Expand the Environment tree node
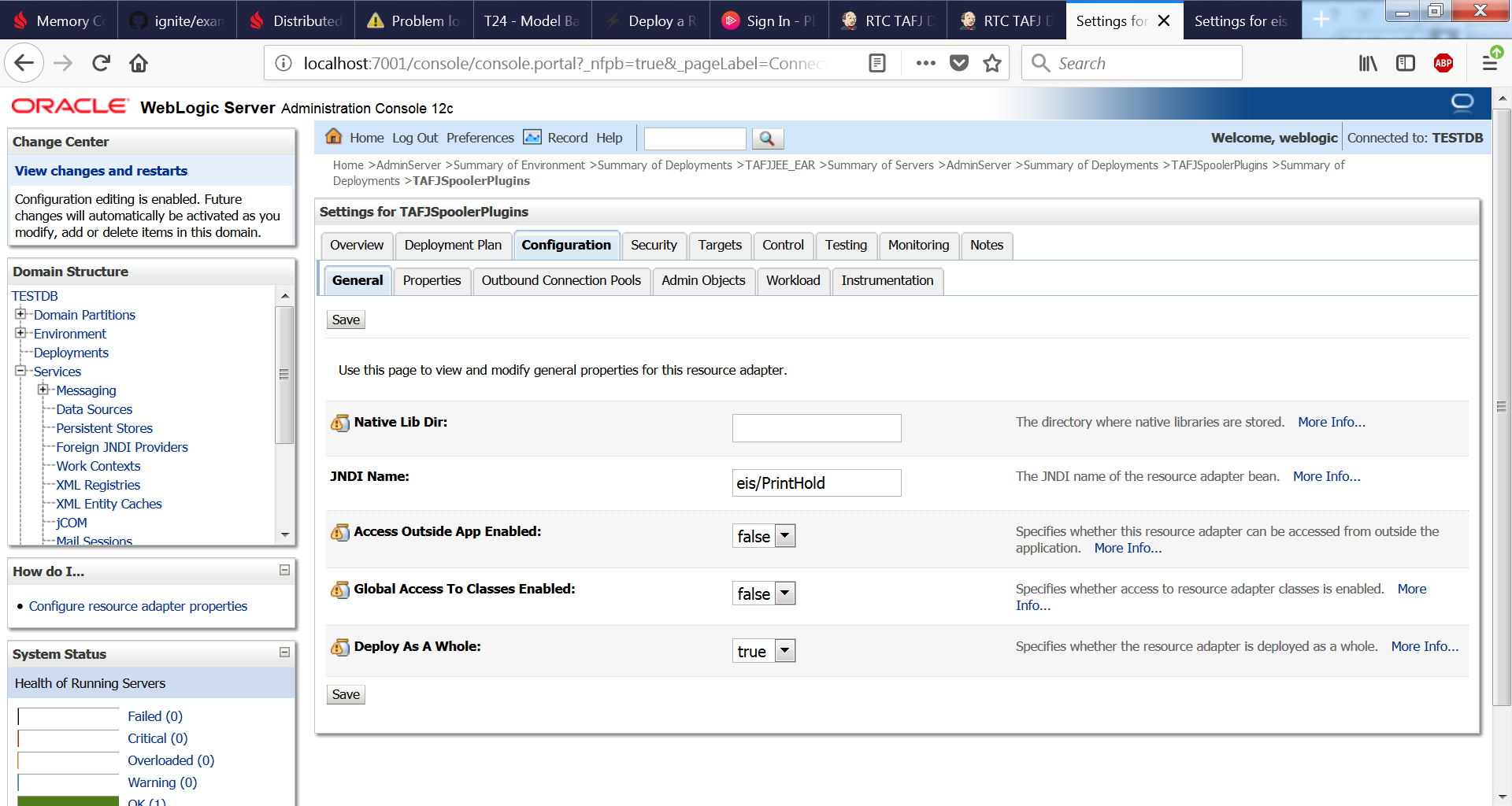Viewport: 1512px width, 806px height. pyautogui.click(x=20, y=333)
